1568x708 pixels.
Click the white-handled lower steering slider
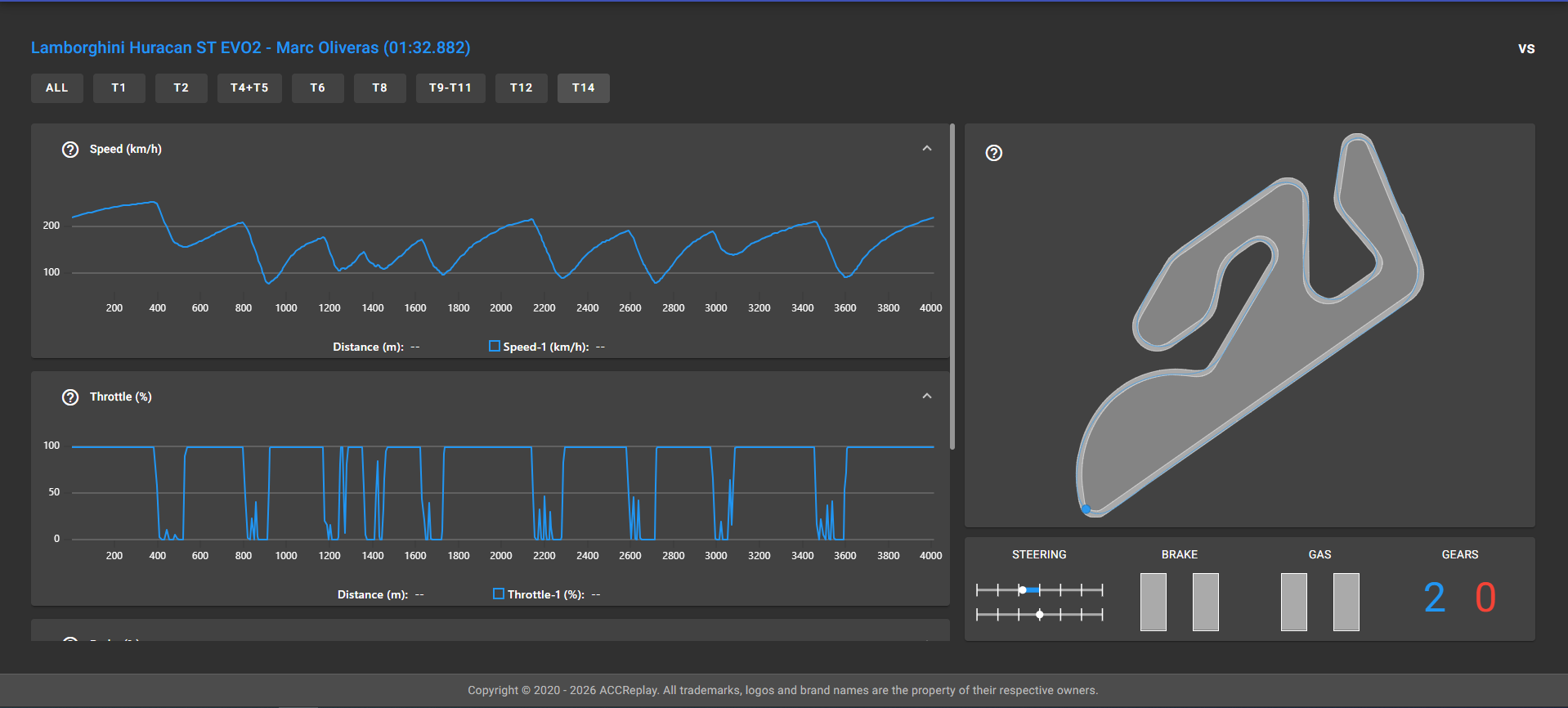click(x=1039, y=614)
